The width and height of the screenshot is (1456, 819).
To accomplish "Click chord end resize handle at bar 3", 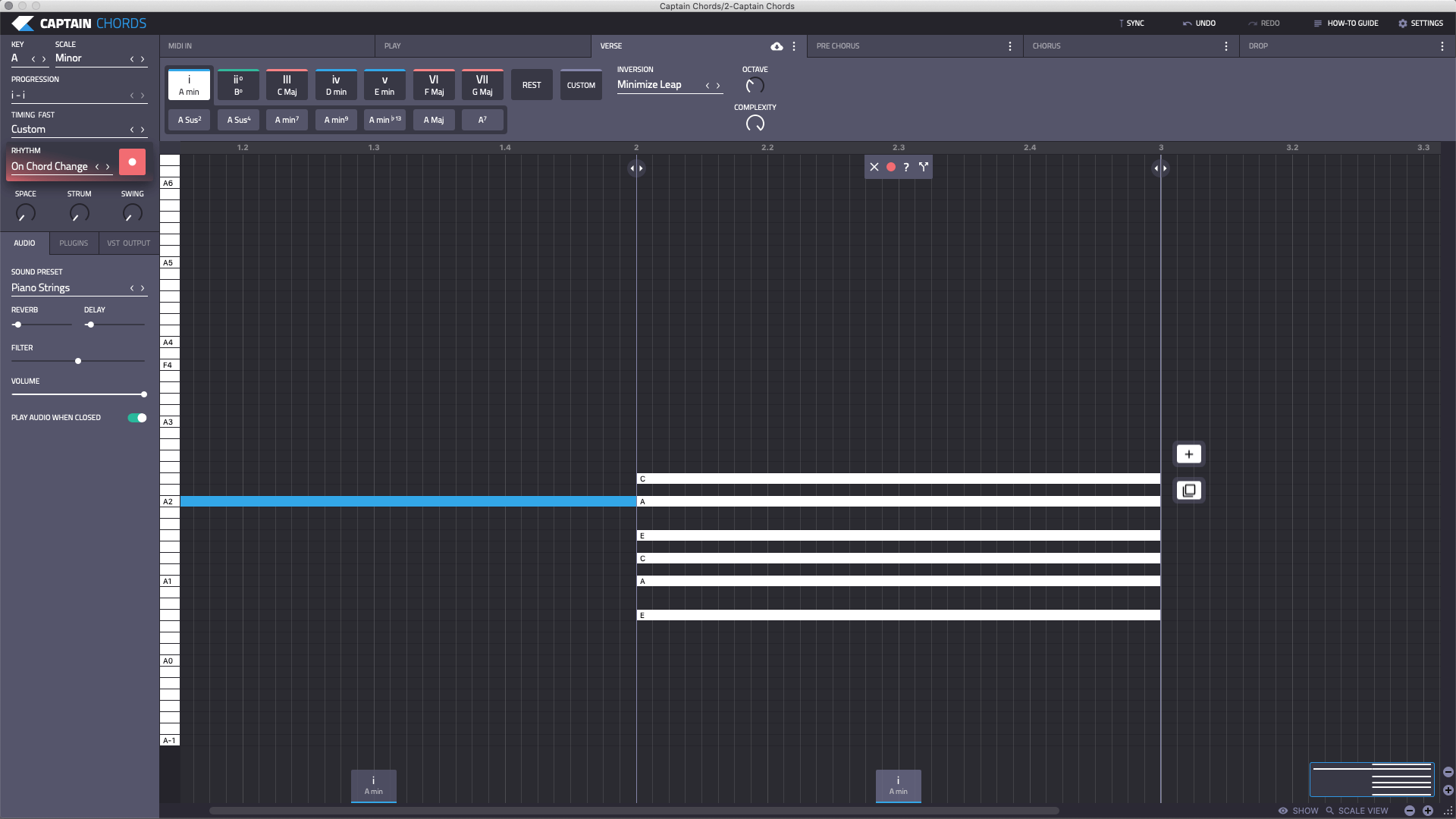I will point(1160,168).
